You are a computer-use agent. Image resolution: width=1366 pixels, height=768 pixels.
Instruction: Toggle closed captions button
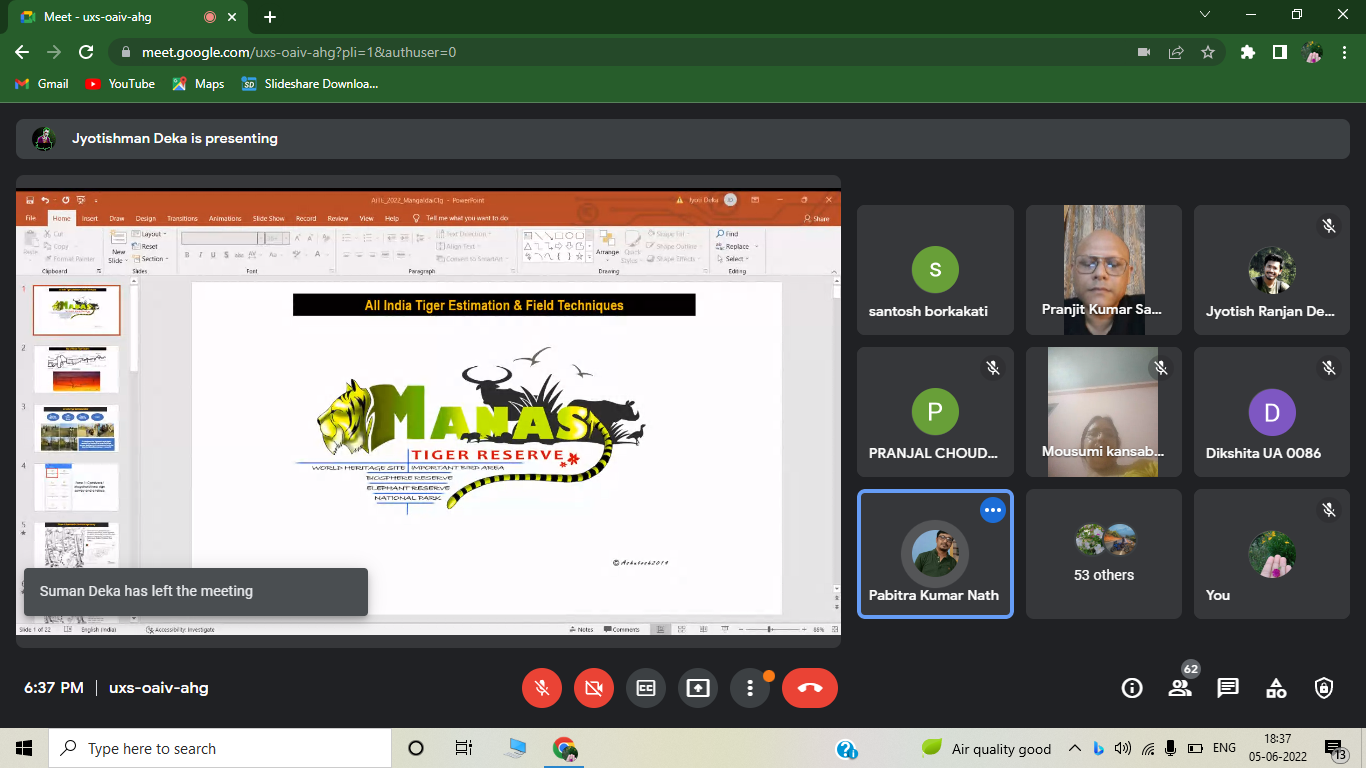646,688
